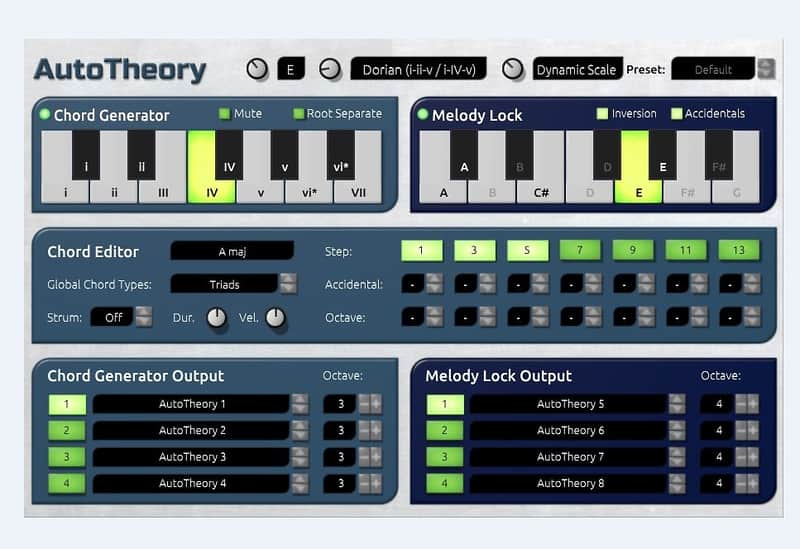800x549 pixels.
Task: Toggle the Chord Generator power light
Action: click(44, 114)
